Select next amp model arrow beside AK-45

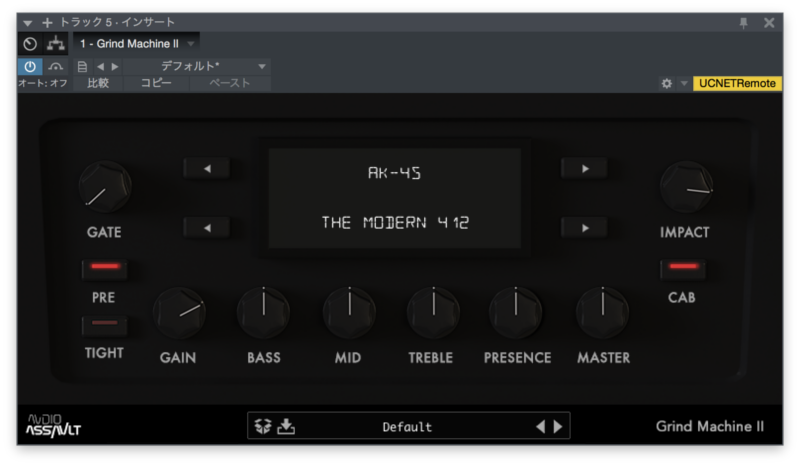pos(585,168)
